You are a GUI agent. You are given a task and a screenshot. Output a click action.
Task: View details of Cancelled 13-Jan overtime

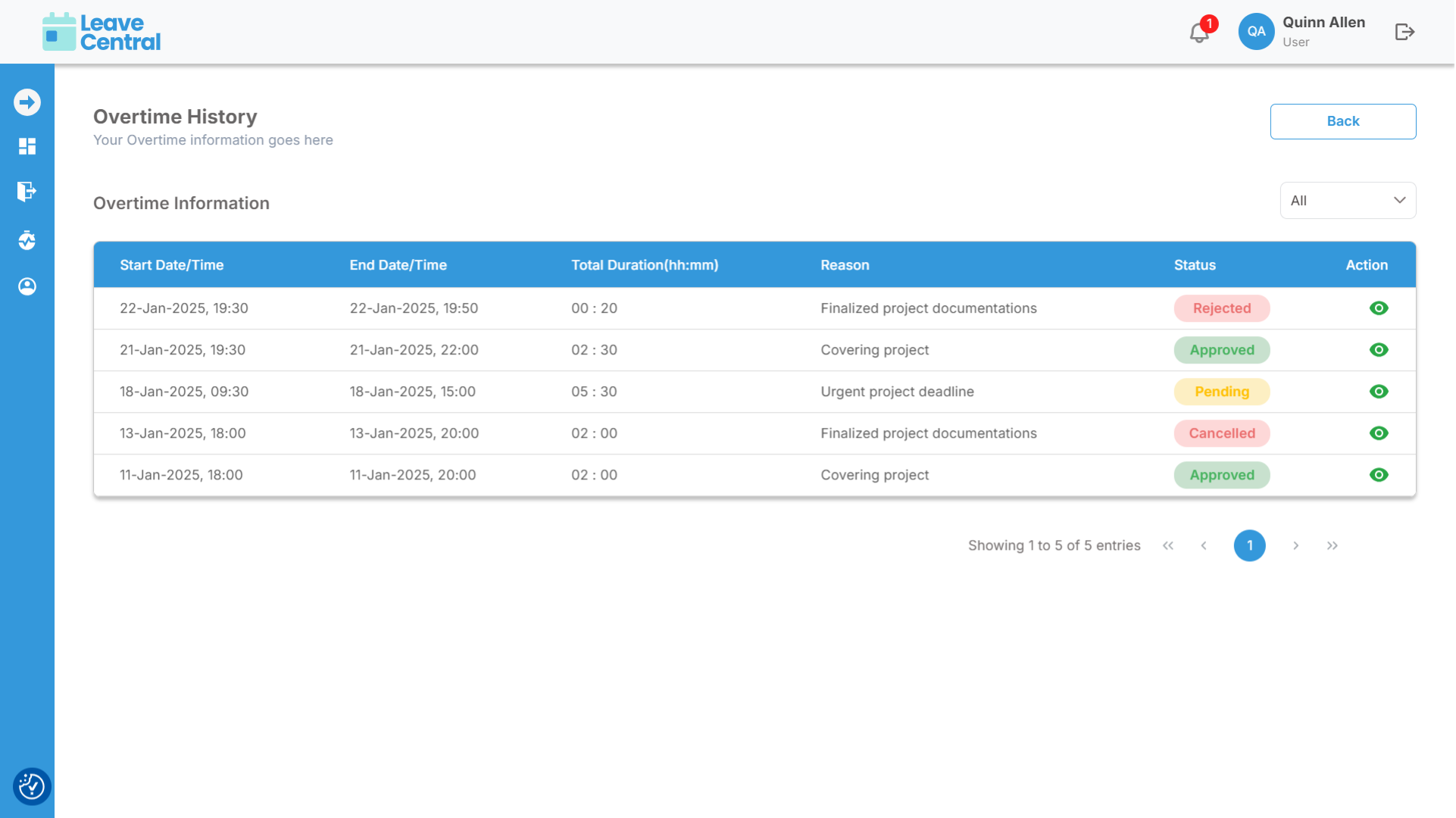coord(1379,433)
